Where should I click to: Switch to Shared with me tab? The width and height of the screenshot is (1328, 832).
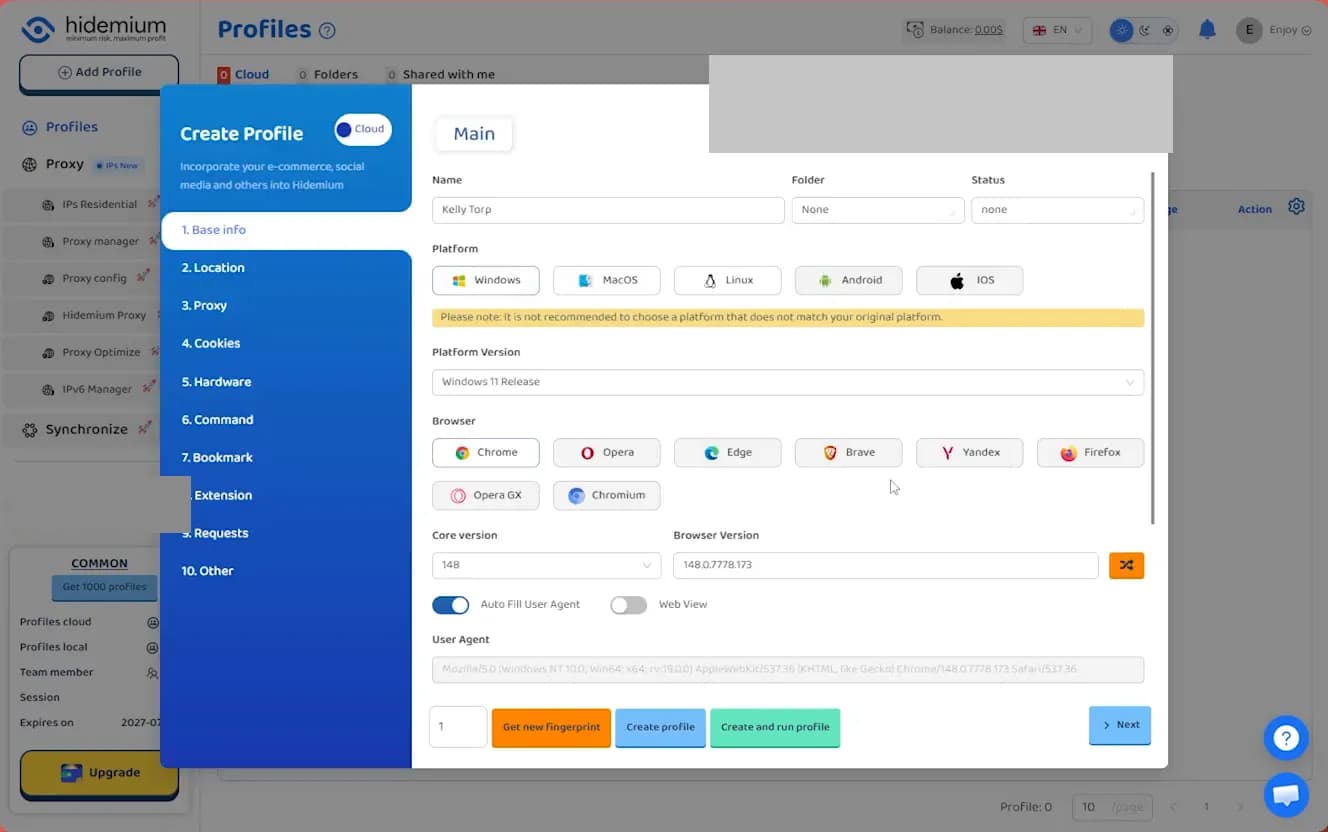coord(441,74)
